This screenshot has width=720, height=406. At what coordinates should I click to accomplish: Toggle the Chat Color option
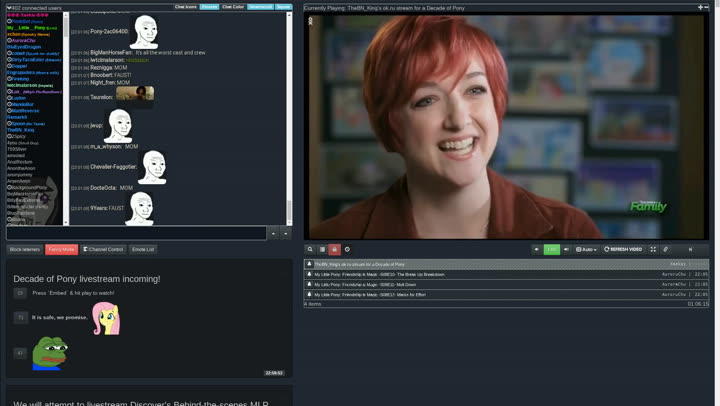tap(233, 7)
